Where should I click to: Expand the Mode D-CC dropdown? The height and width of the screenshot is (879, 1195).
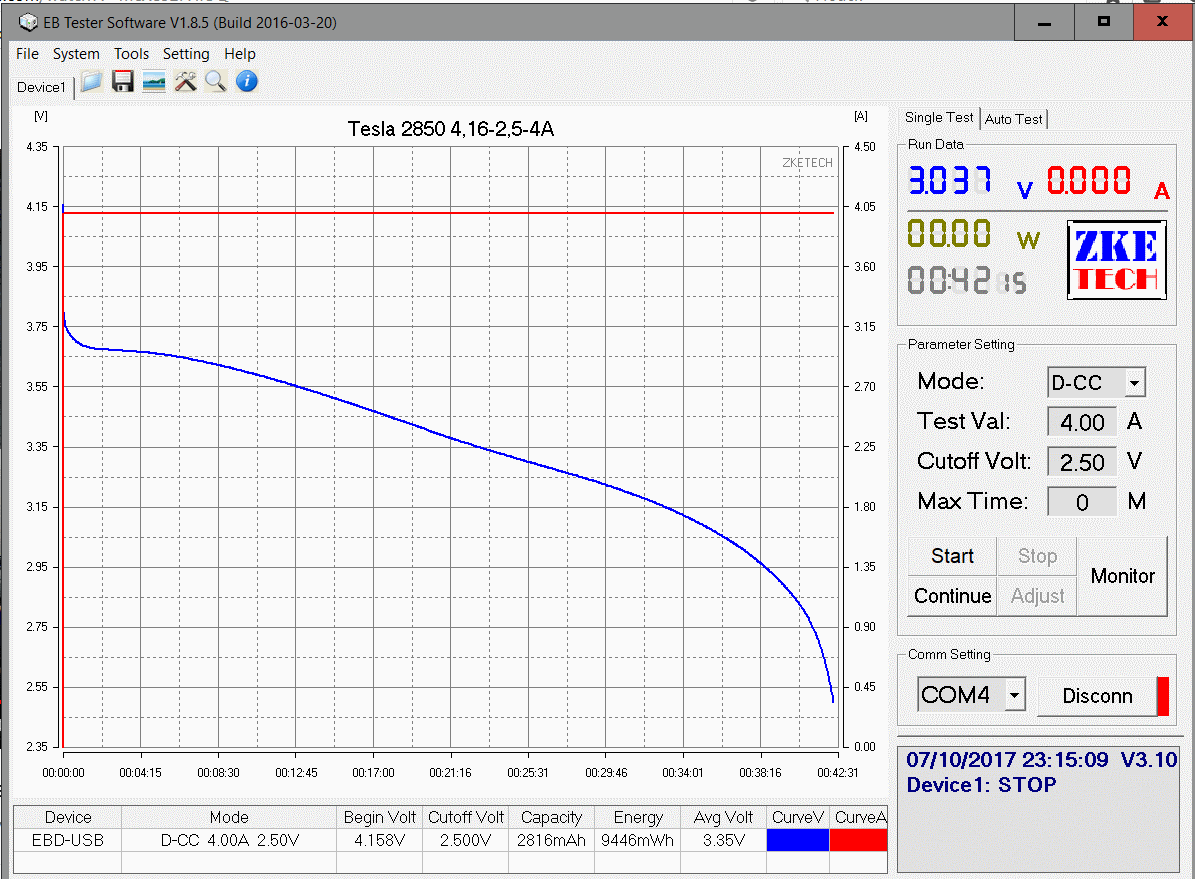(1134, 383)
